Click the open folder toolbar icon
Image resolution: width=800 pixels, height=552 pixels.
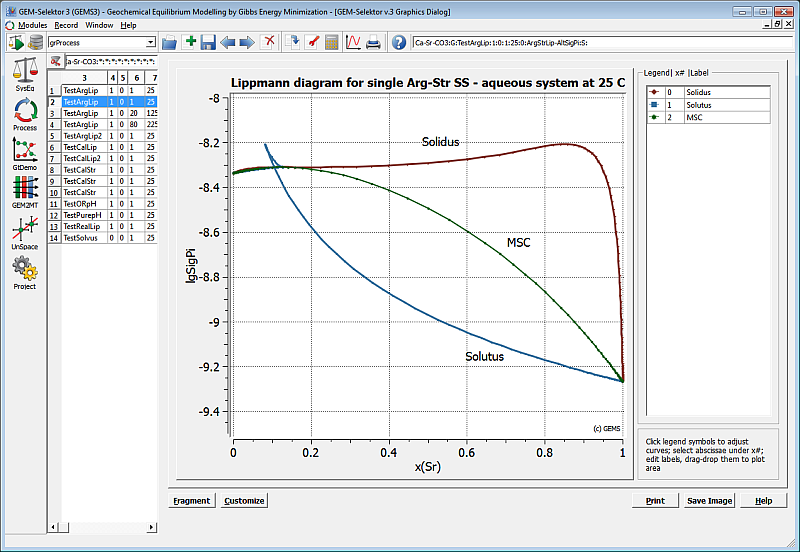click(x=169, y=42)
